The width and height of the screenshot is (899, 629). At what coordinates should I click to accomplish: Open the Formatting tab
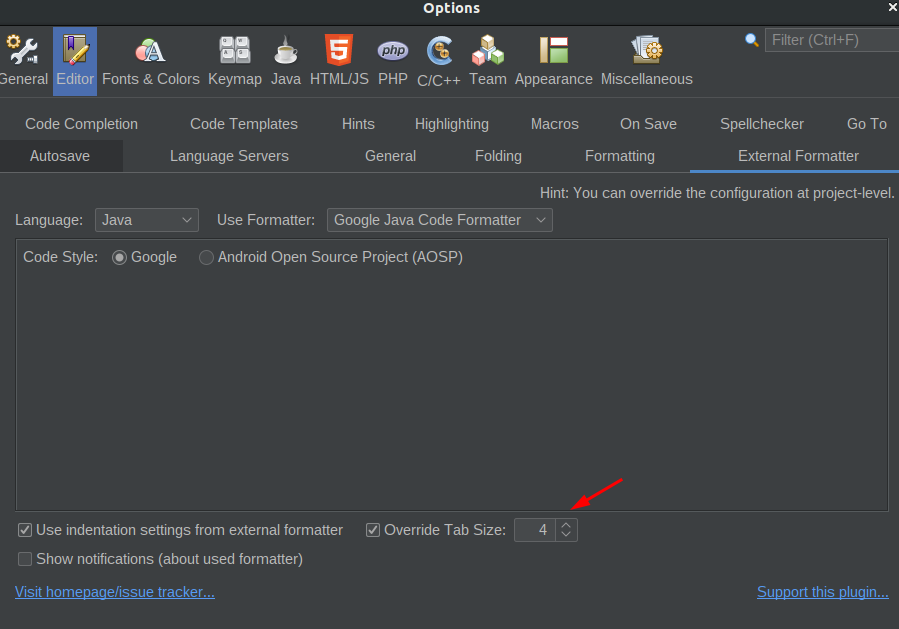click(619, 156)
